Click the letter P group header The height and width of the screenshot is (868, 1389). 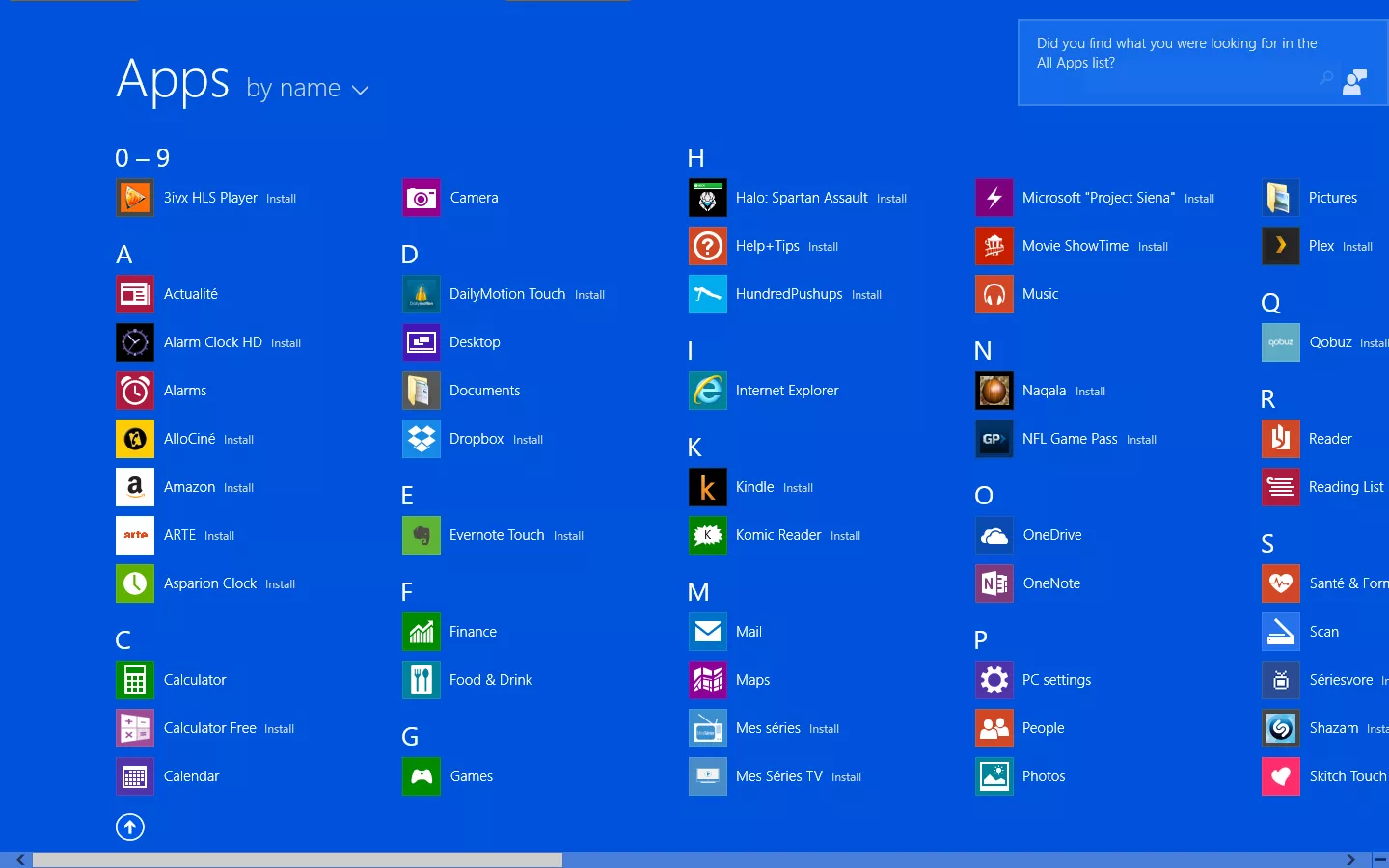coord(981,640)
